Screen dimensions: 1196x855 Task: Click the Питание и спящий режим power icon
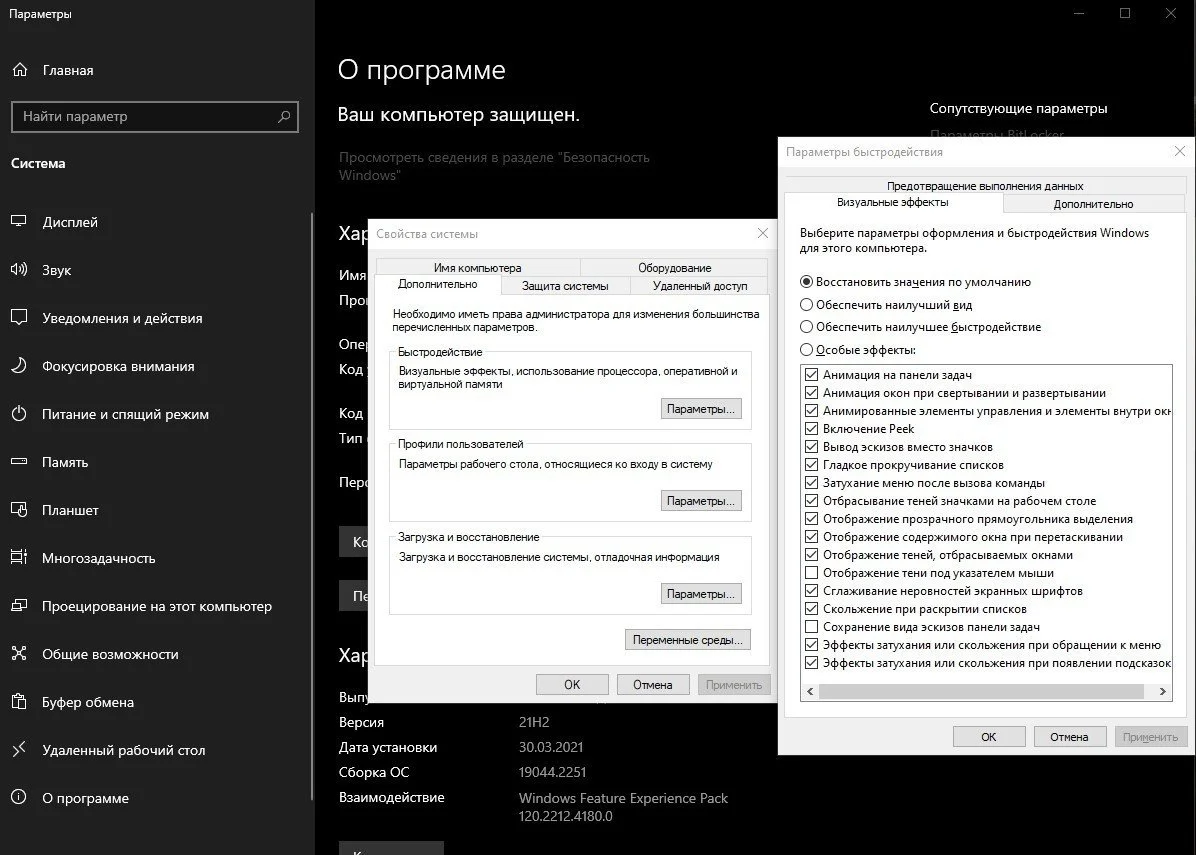[19, 413]
